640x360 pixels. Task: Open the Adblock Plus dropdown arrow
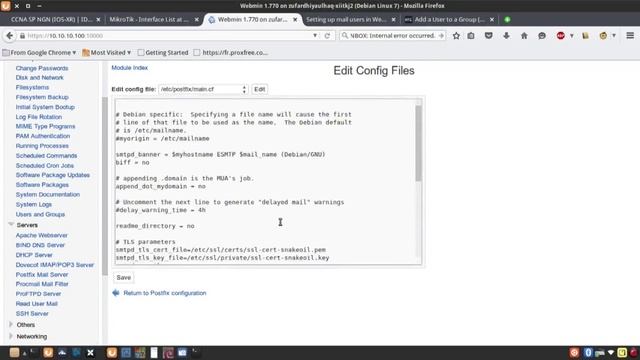click(571, 36)
